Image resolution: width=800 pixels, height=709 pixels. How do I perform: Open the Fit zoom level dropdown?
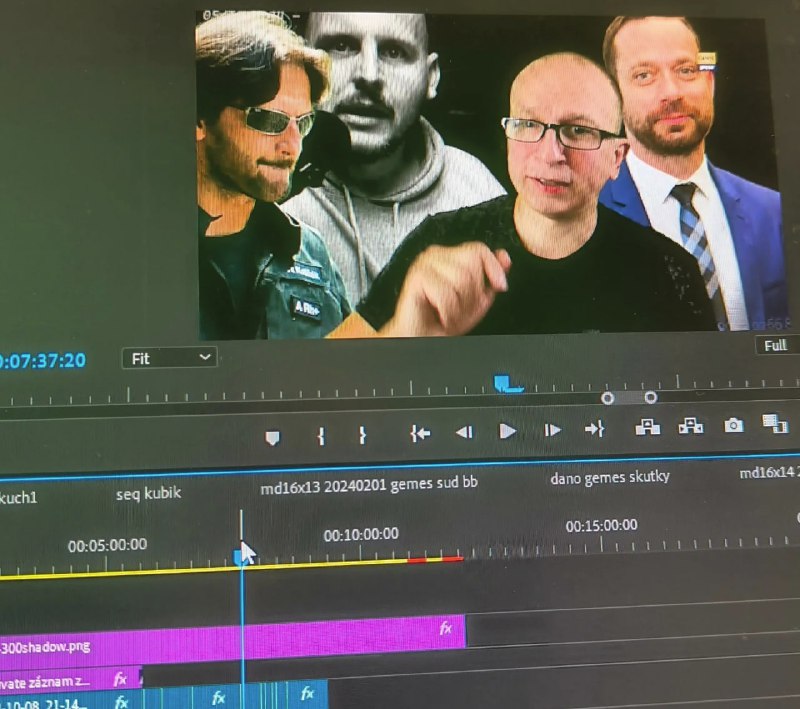pyautogui.click(x=170, y=358)
